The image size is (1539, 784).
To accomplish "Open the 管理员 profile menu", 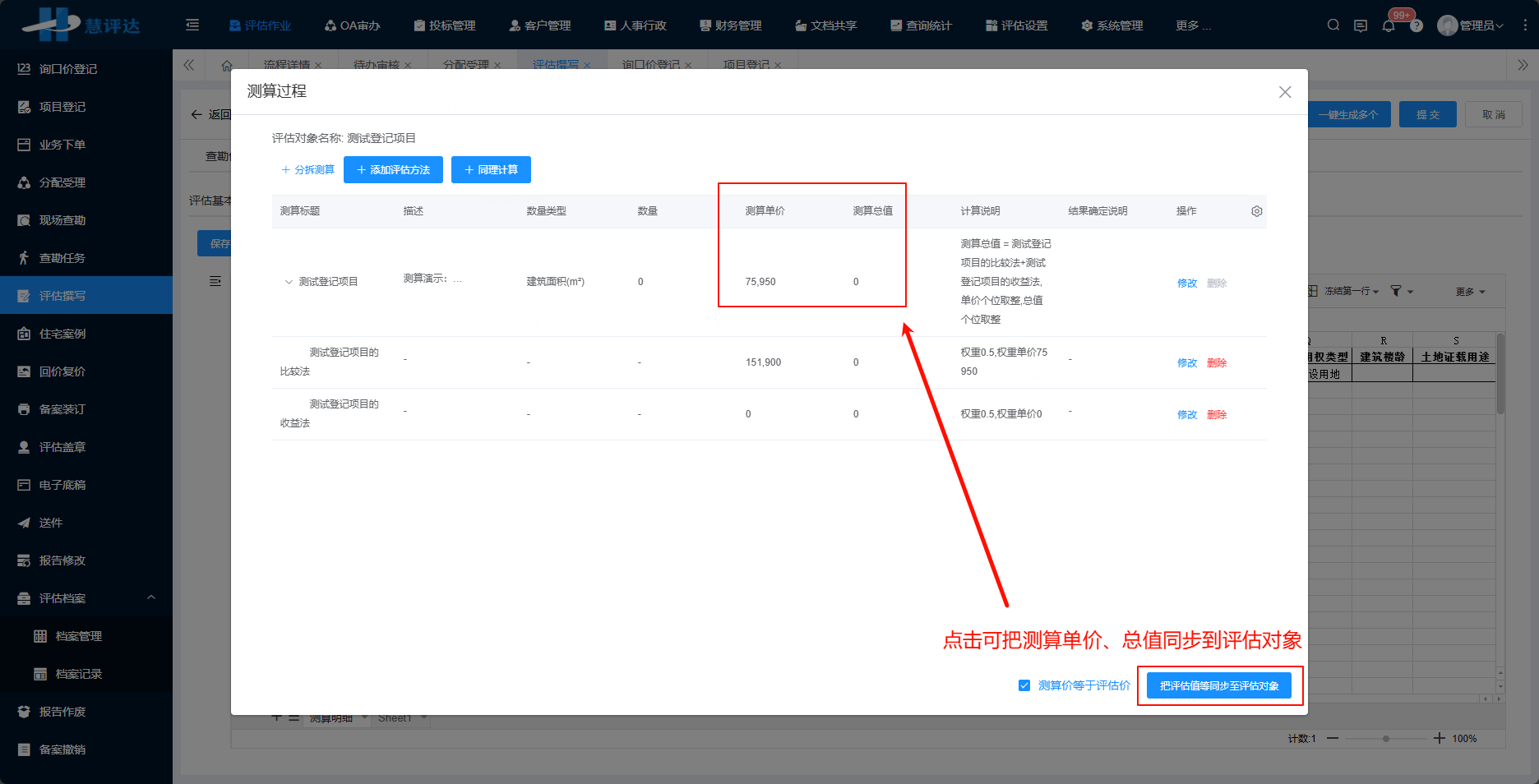I will [1472, 25].
